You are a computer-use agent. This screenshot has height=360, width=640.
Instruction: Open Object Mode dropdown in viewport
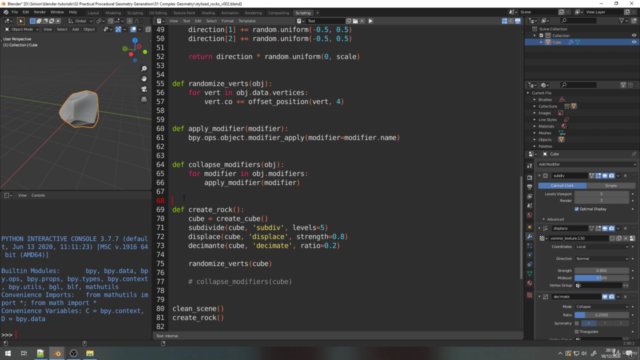click(x=22, y=29)
